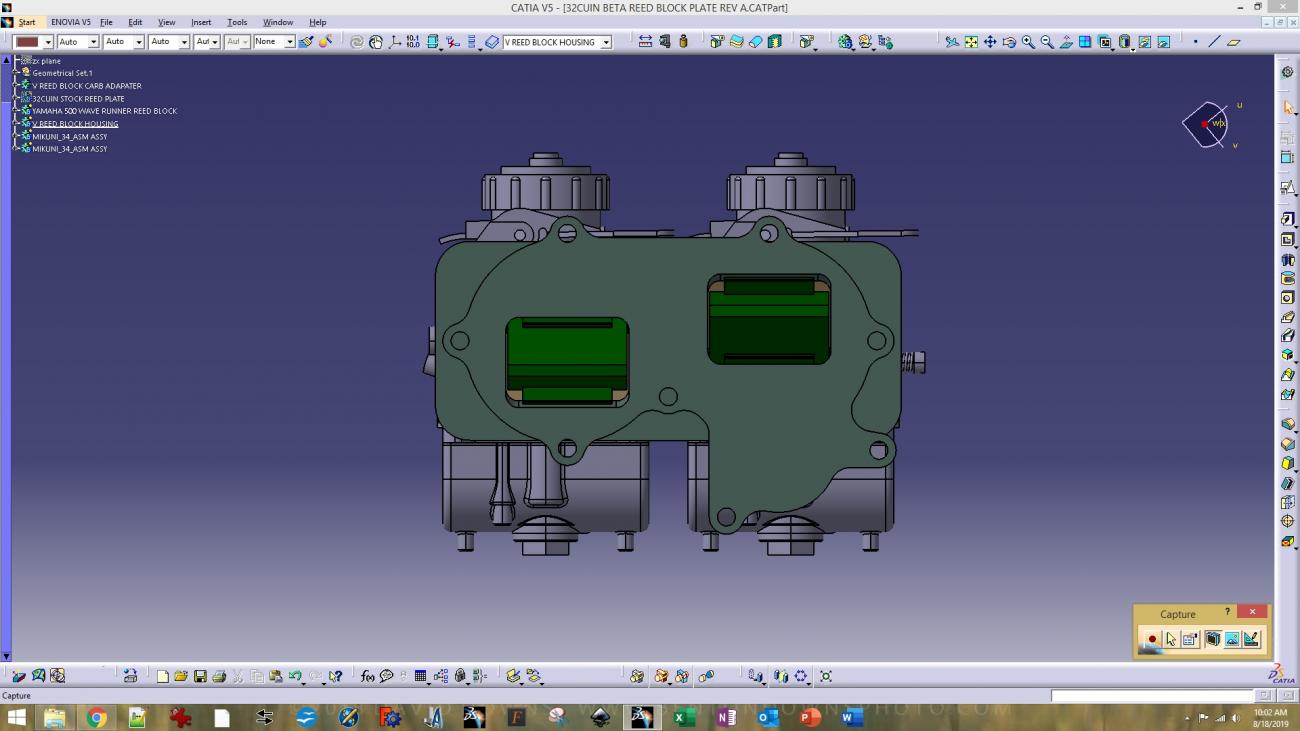
Task: Click the Measure Between icon
Action: coord(645,42)
